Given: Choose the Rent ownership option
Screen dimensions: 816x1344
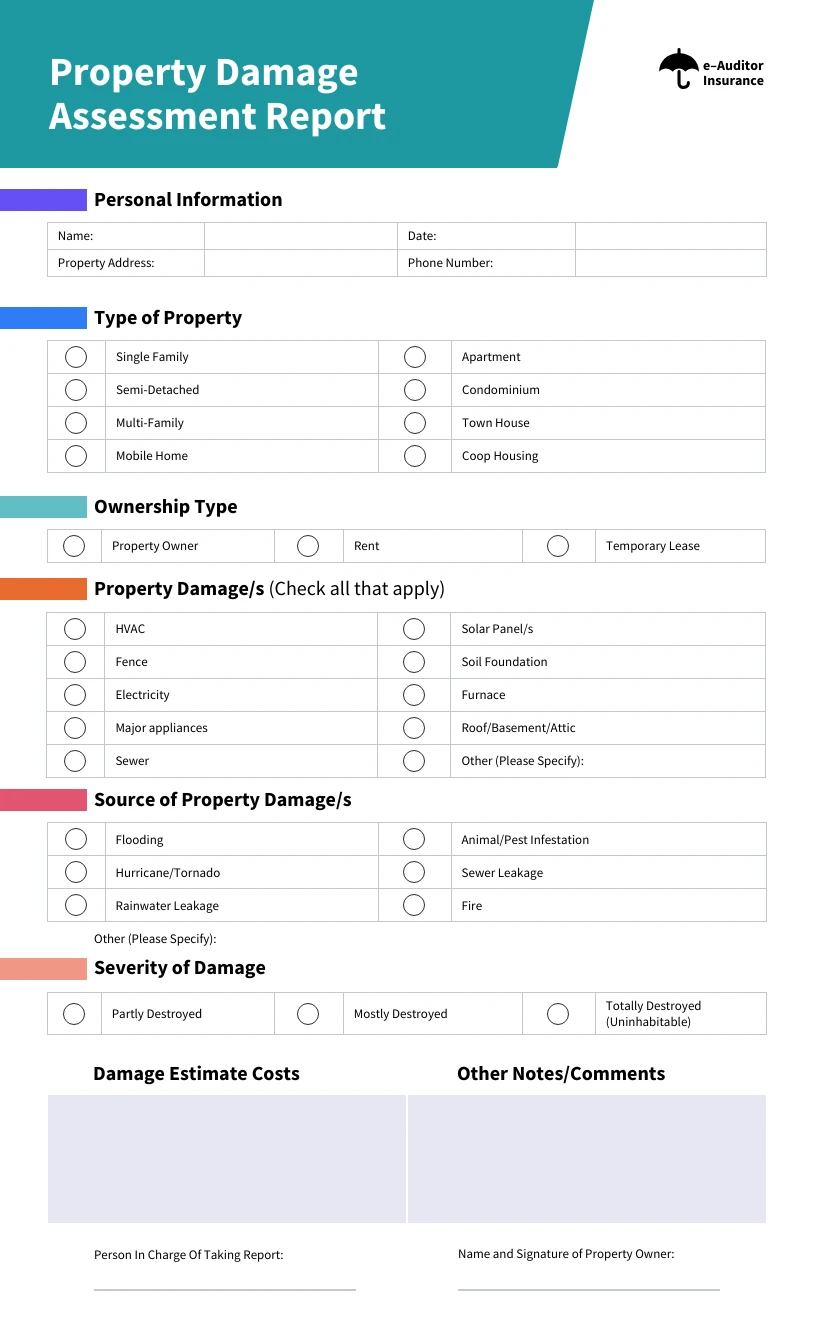Looking at the screenshot, I should pyautogui.click(x=308, y=546).
